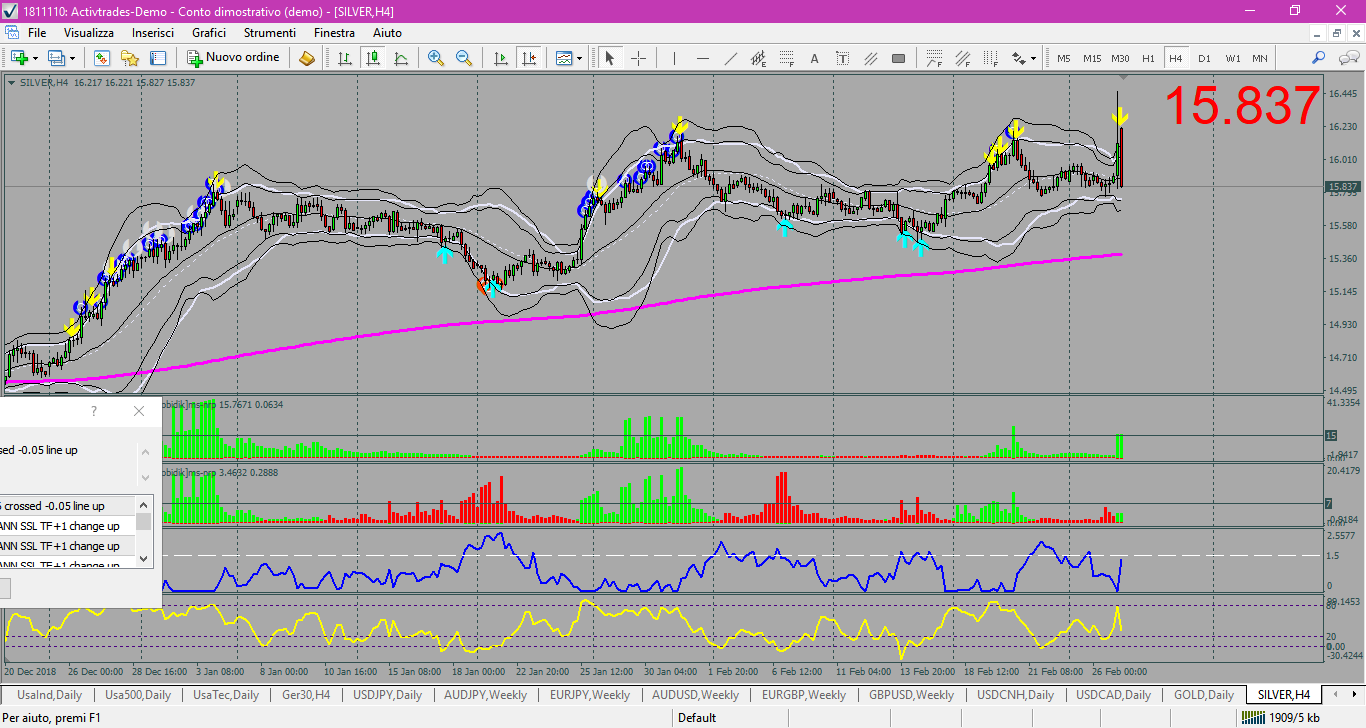Open the Inserisci menu
This screenshot has height=728, width=1366.
153,33
